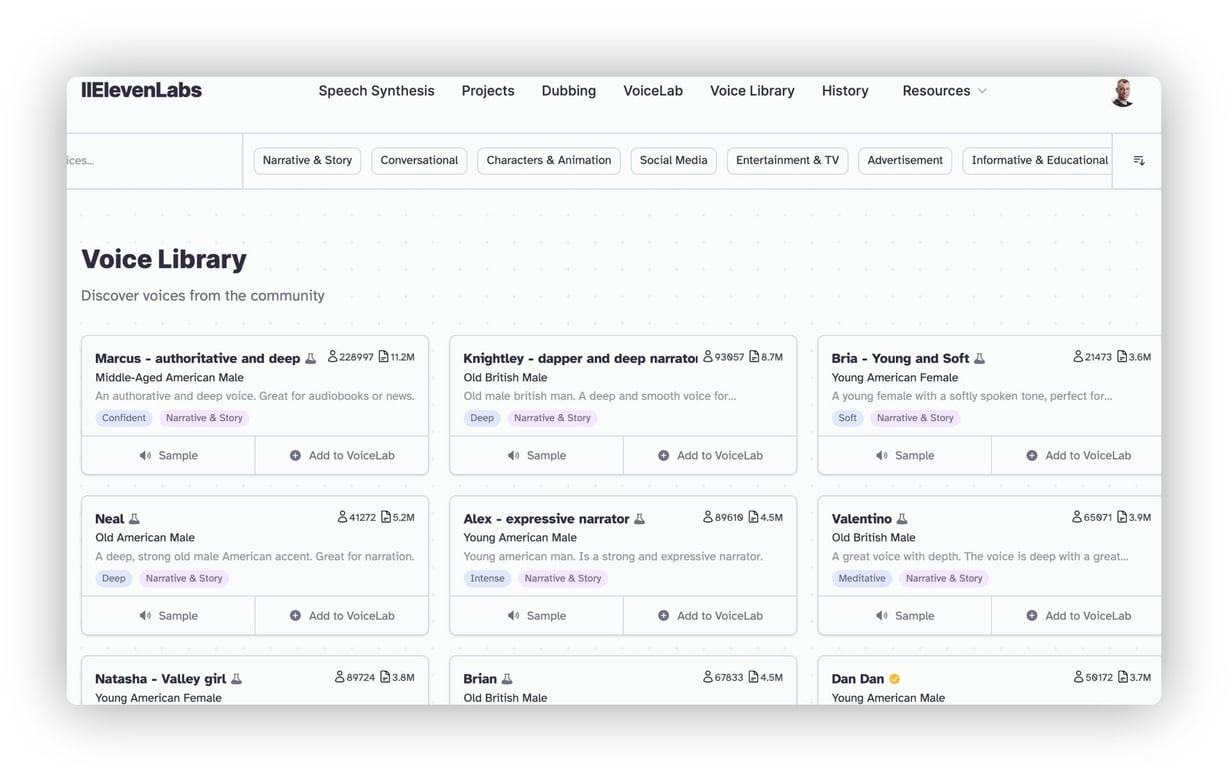1228x768 pixels.
Task: Click the flask icon beside Neal
Action: (135, 519)
